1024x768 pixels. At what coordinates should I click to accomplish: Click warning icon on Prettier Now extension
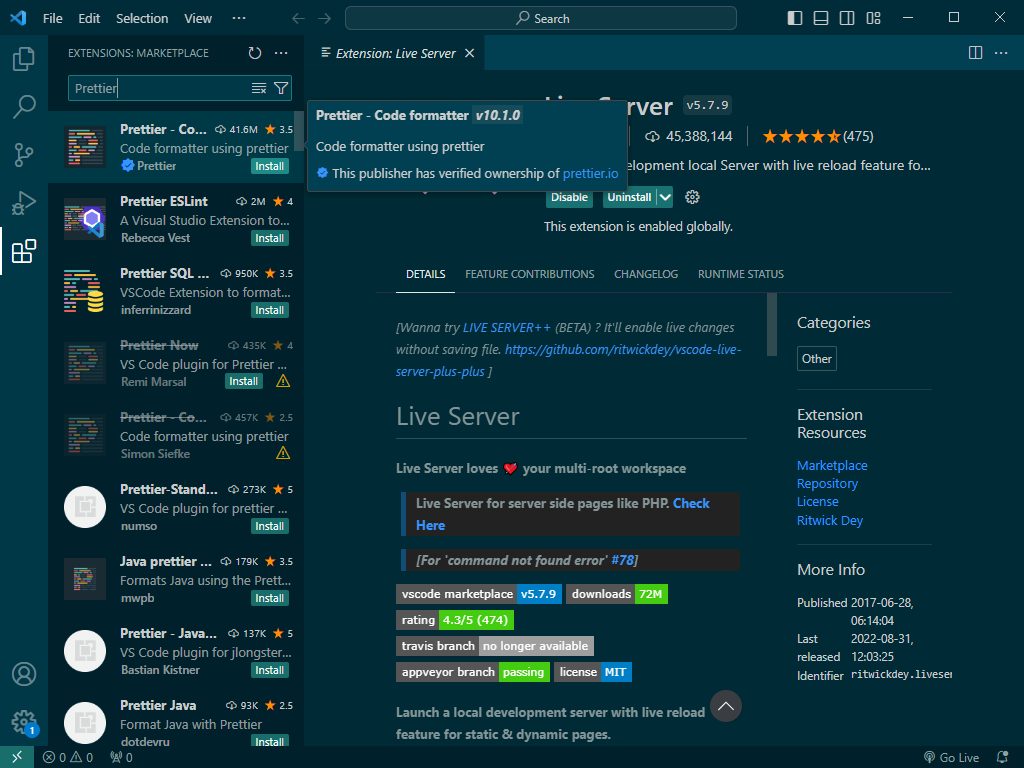[x=283, y=381]
